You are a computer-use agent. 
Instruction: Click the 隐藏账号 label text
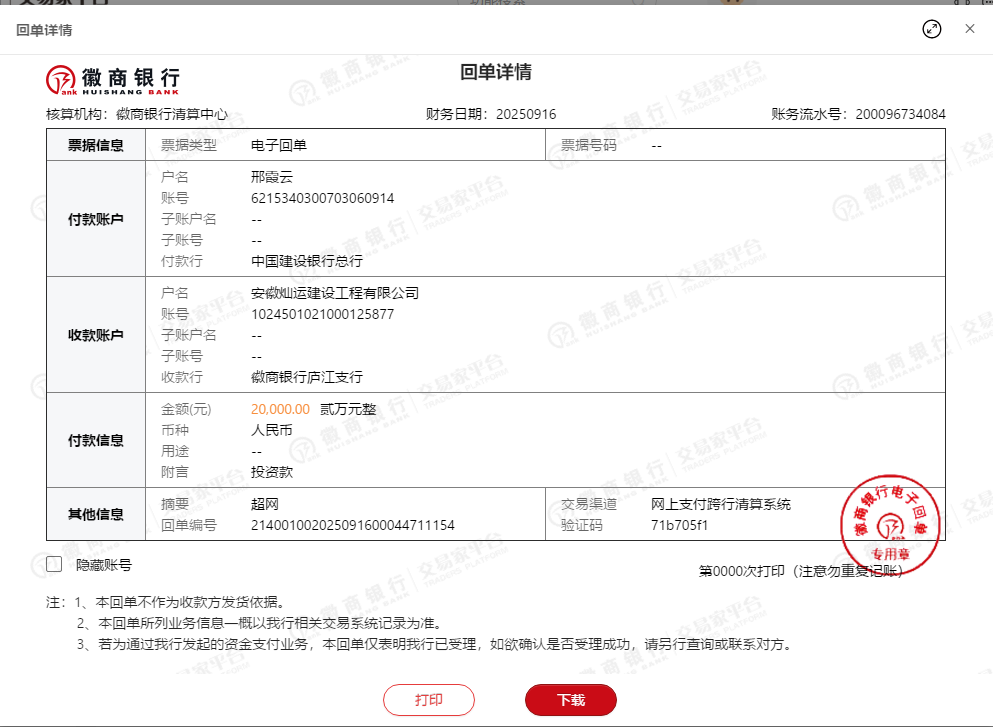tap(104, 565)
